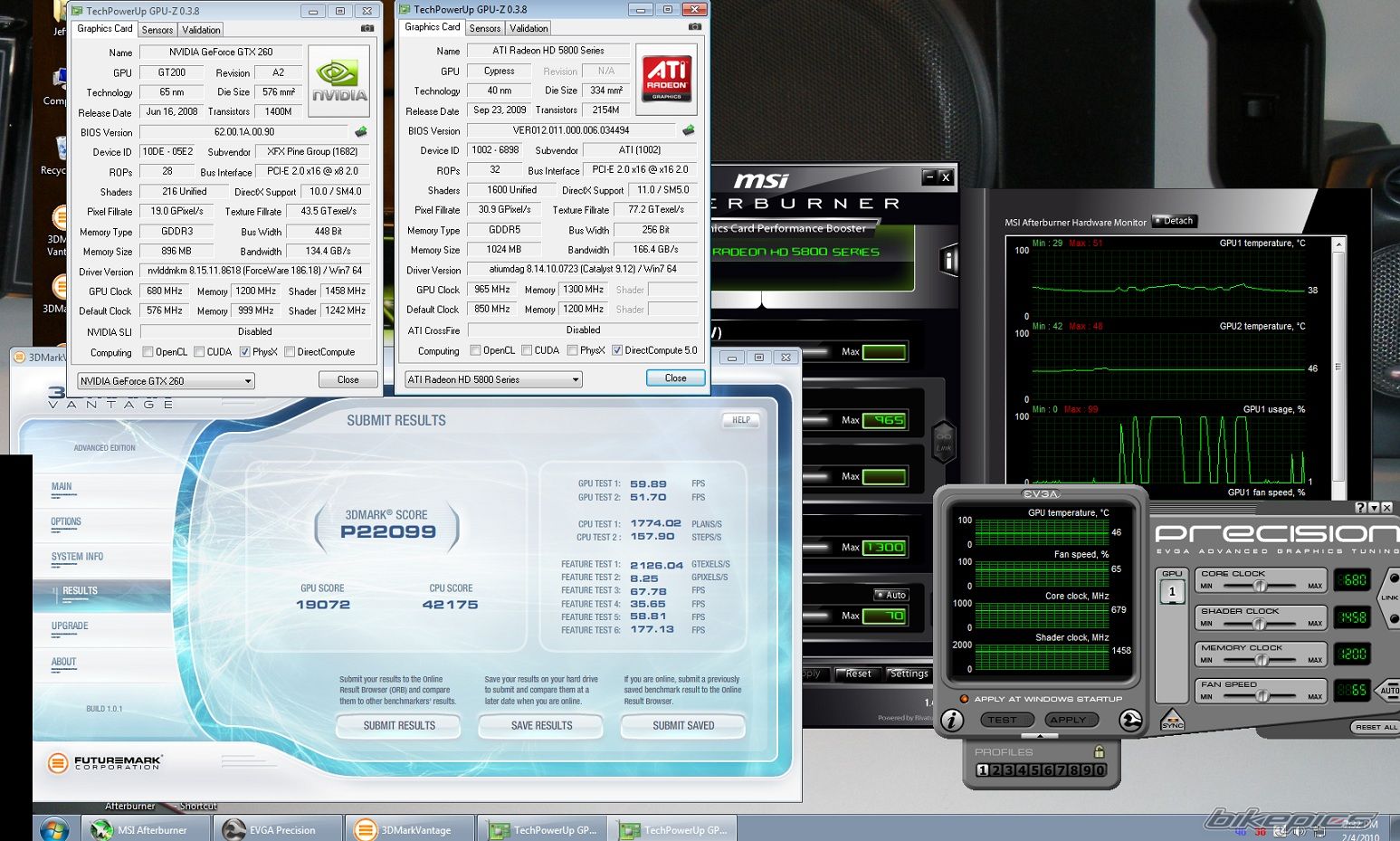Screen dimensions: 1400x841
Task: Click the EVGA Precision minimize-to-tray down arrow
Action: coord(1374,508)
